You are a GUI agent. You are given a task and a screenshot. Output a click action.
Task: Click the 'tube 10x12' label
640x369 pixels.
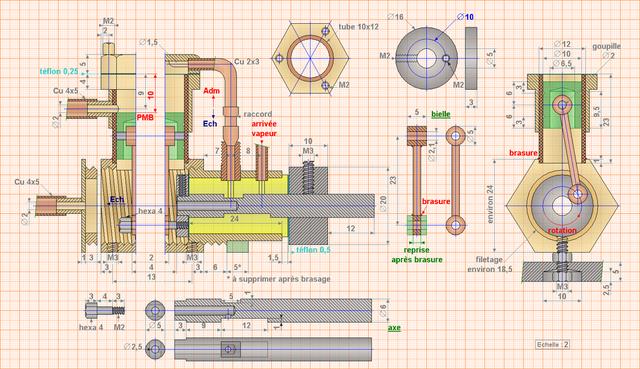[358, 27]
